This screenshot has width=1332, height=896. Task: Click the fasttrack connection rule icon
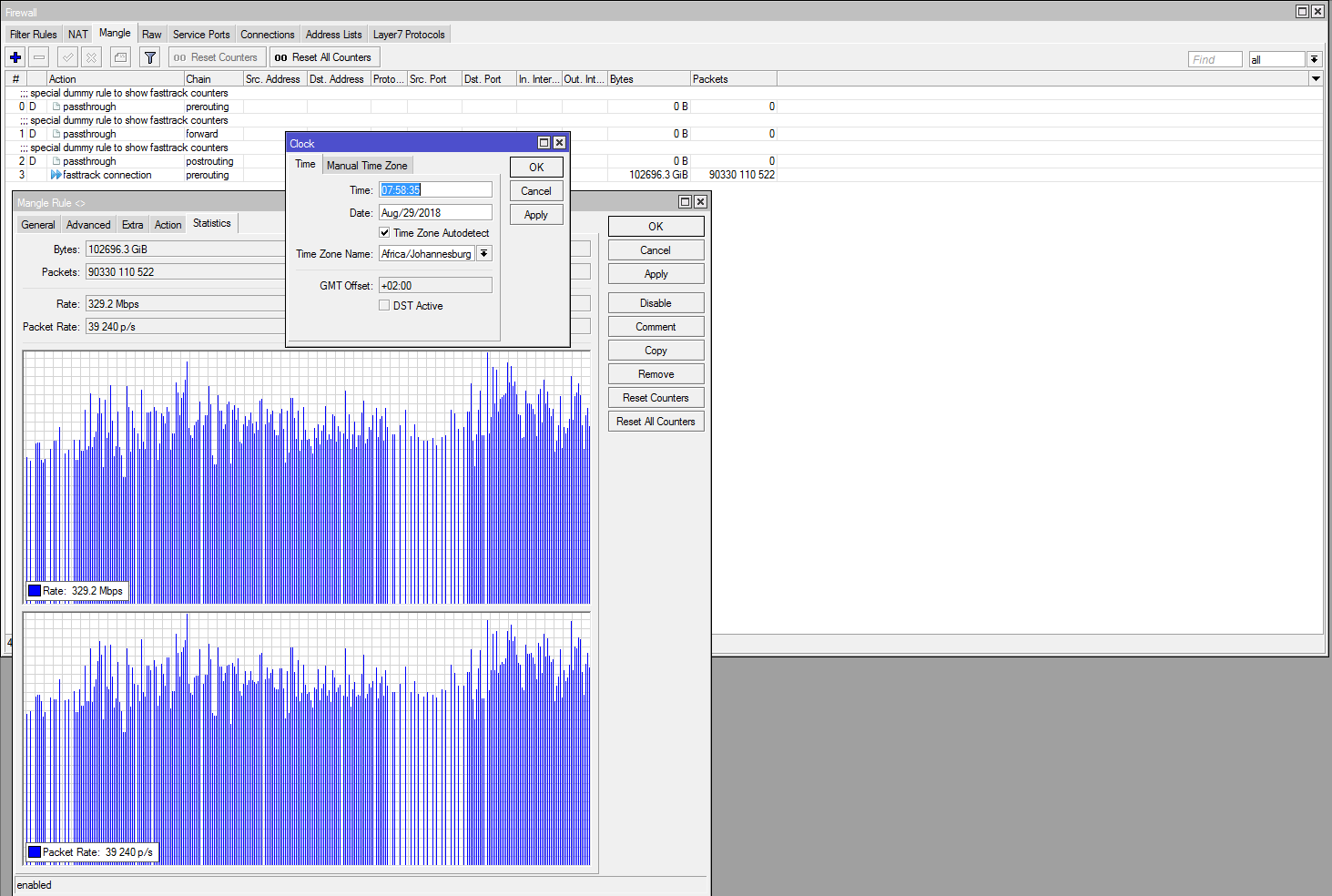click(x=56, y=175)
